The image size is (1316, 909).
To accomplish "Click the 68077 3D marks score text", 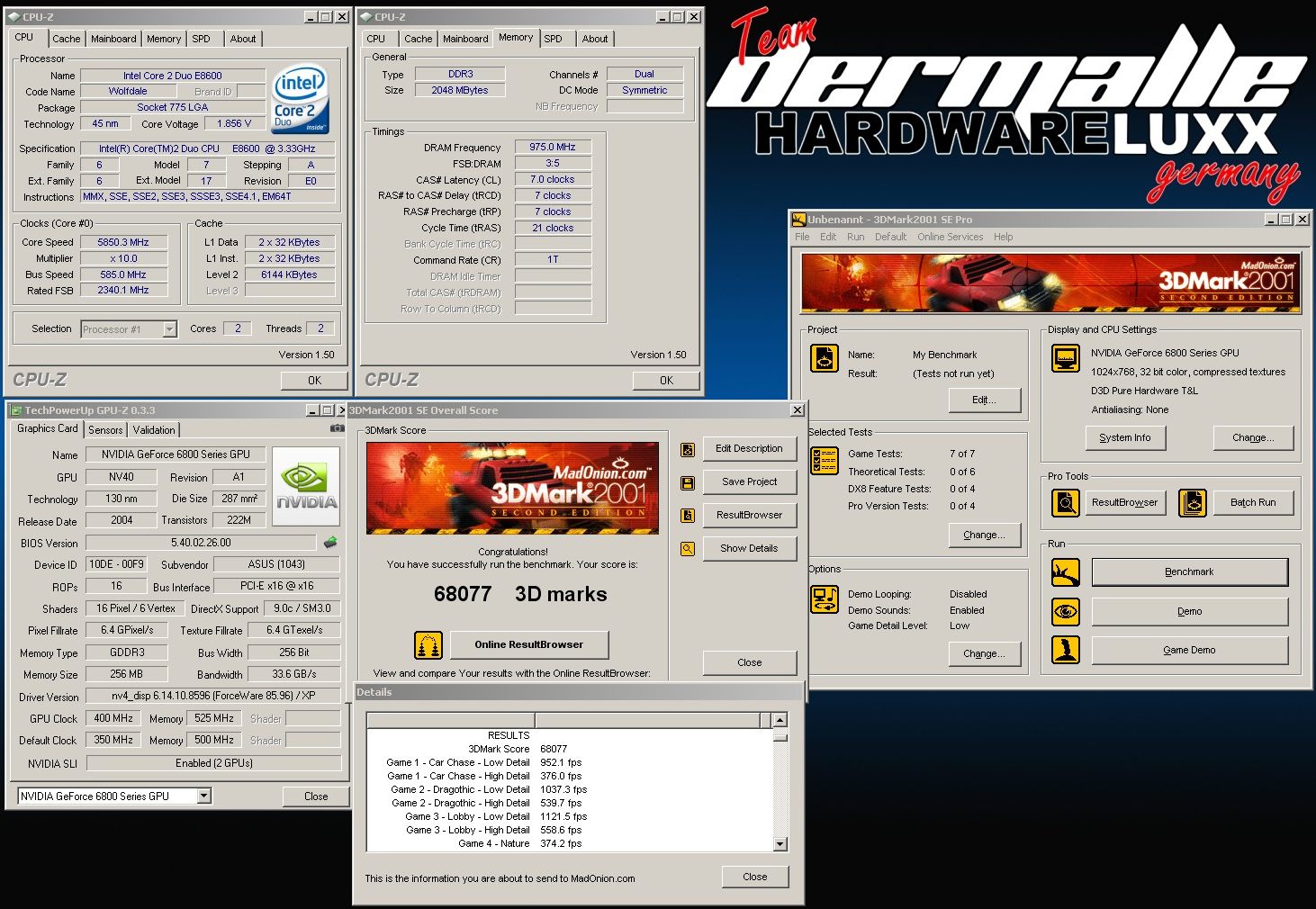I will pyautogui.click(x=520, y=594).
